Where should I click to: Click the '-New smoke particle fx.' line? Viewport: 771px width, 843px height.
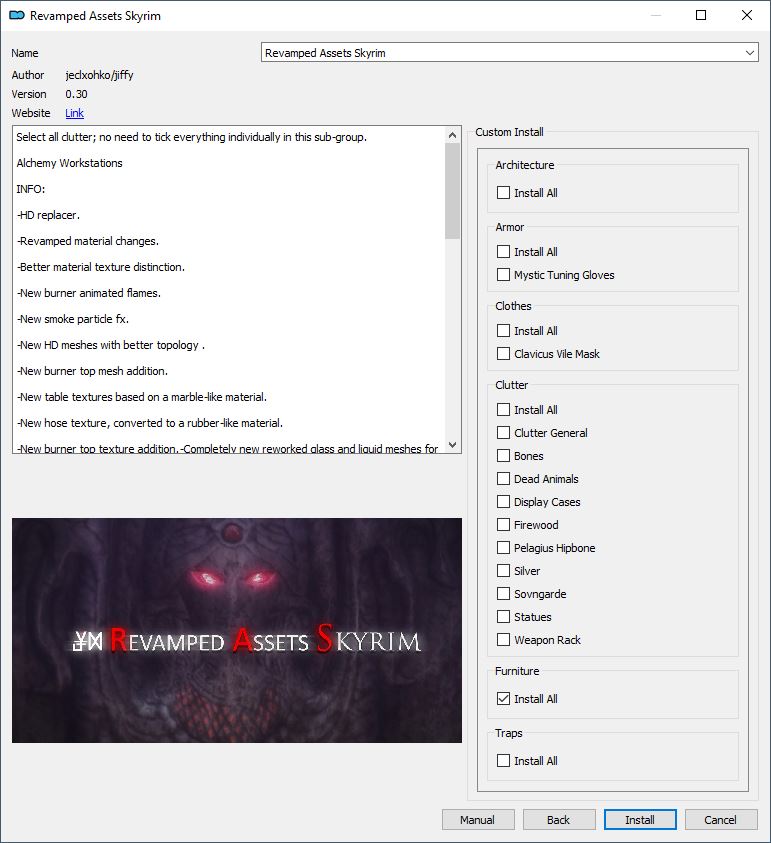click(73, 319)
